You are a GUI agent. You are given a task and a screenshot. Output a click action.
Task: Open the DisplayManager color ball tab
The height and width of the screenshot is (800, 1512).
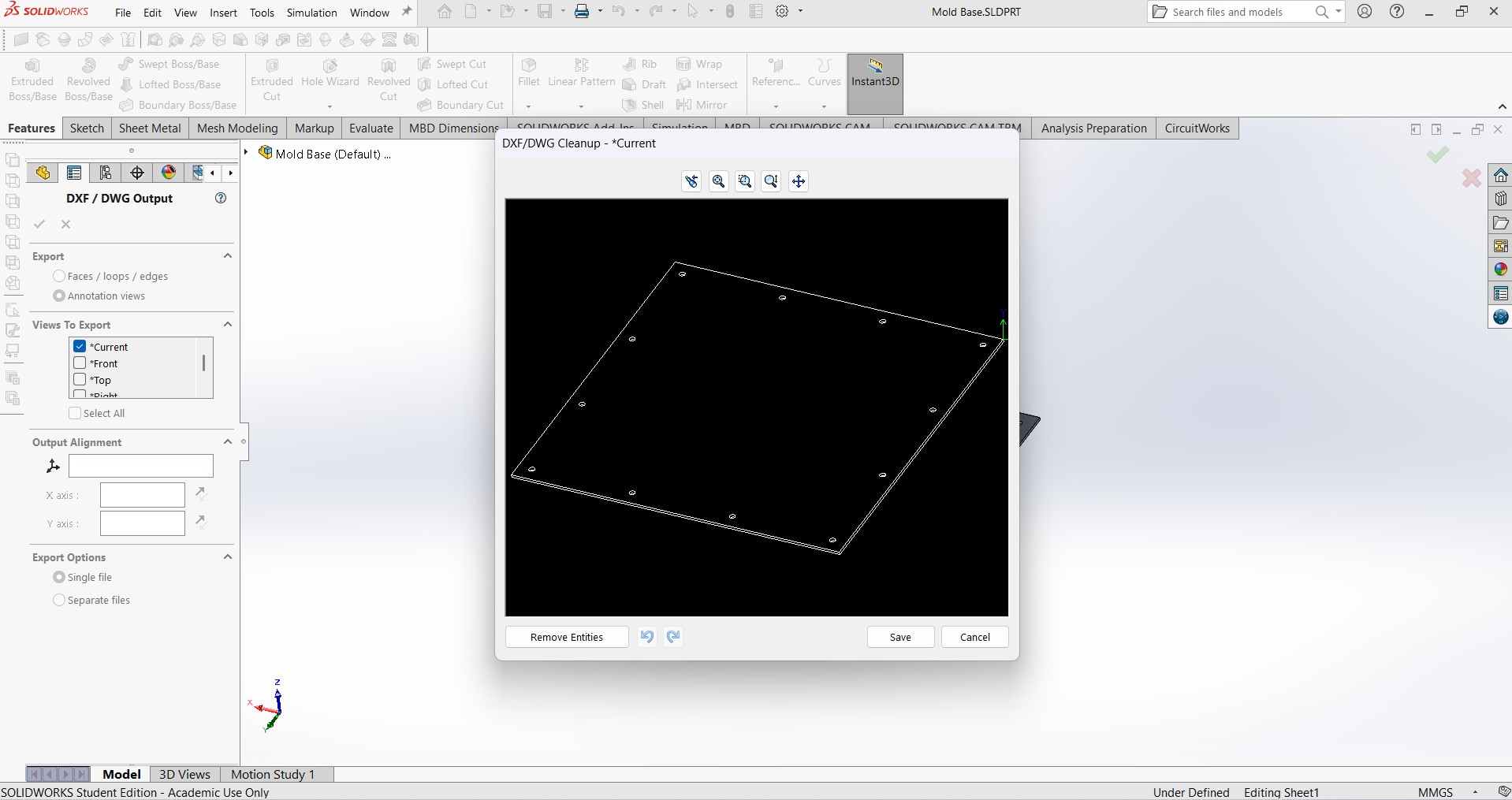pyautogui.click(x=169, y=173)
